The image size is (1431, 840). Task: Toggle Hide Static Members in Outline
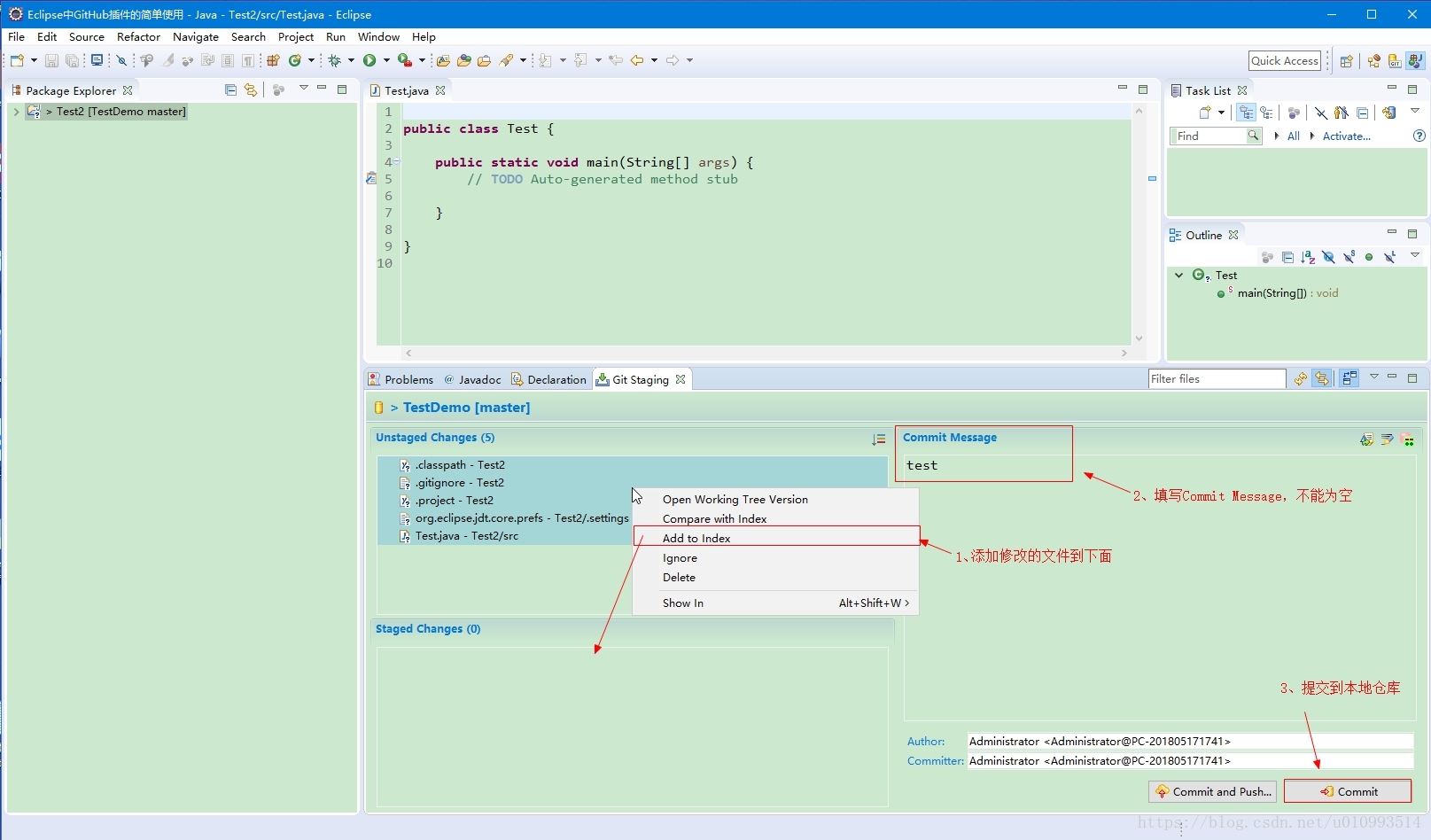click(1349, 257)
